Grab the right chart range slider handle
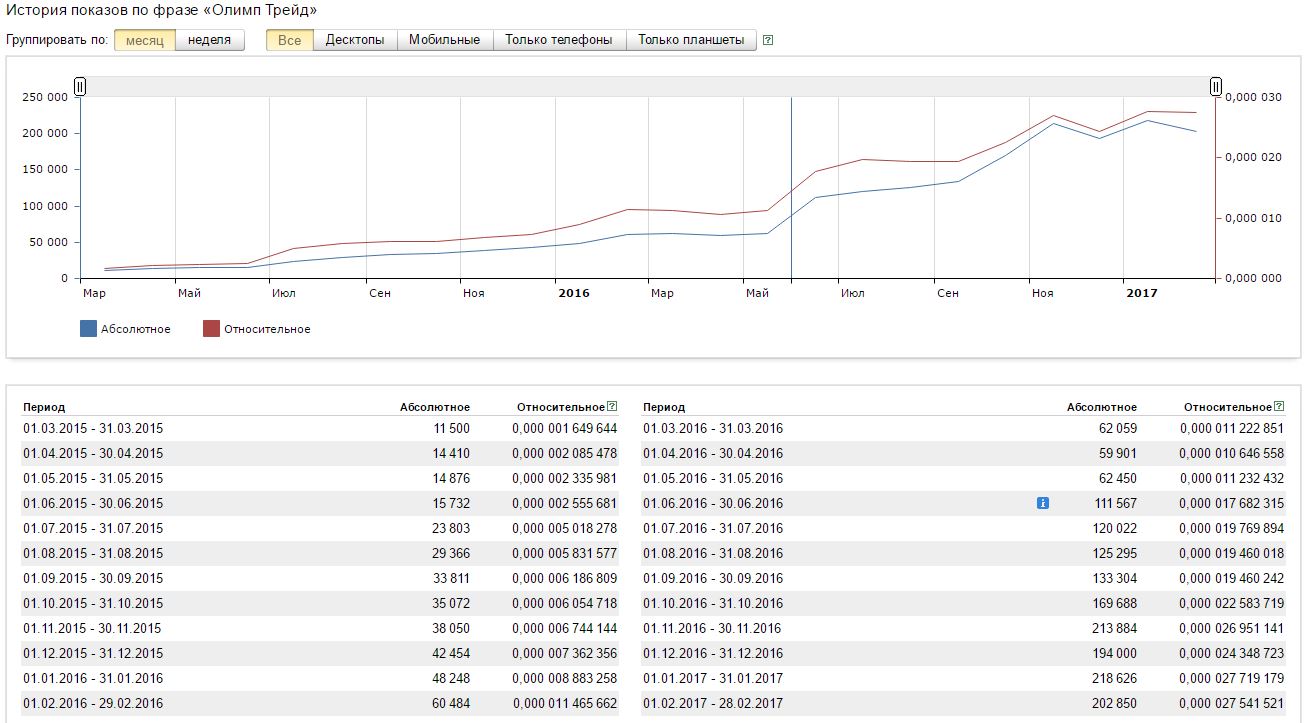The width and height of the screenshot is (1310, 723). (1216, 87)
